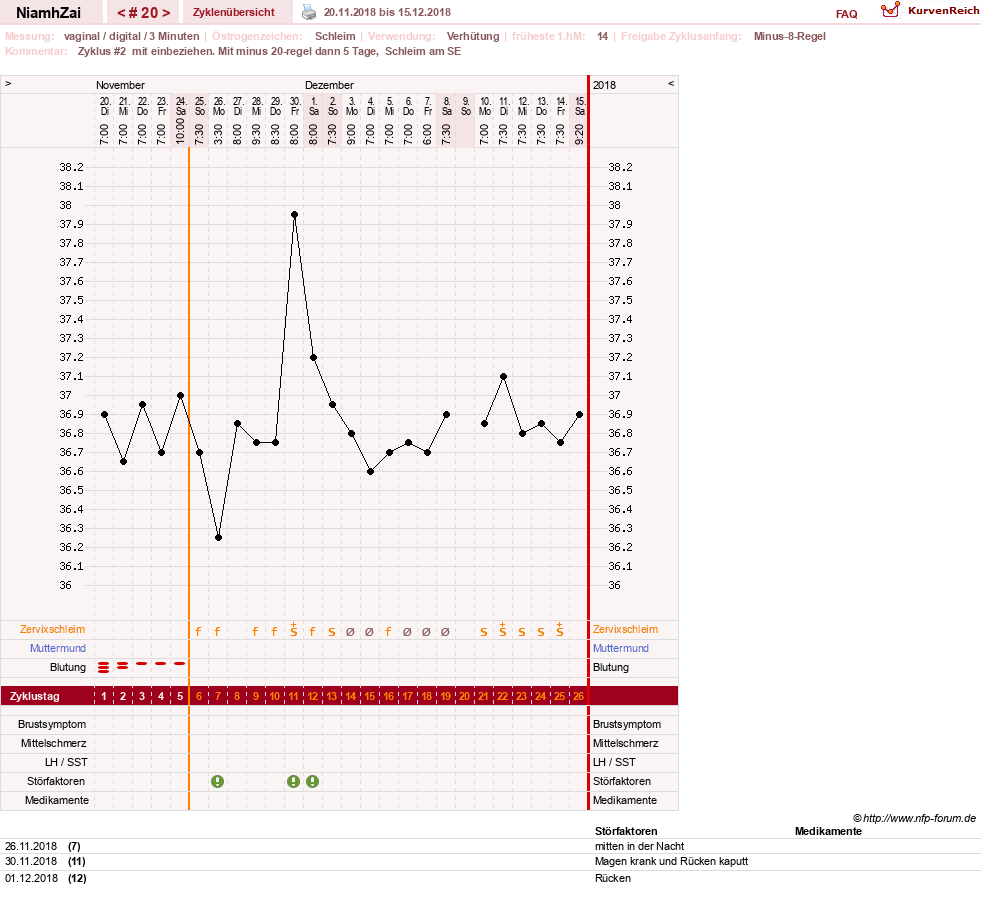Click the left Zervixschleim row label
981x910 pixels.
53,629
